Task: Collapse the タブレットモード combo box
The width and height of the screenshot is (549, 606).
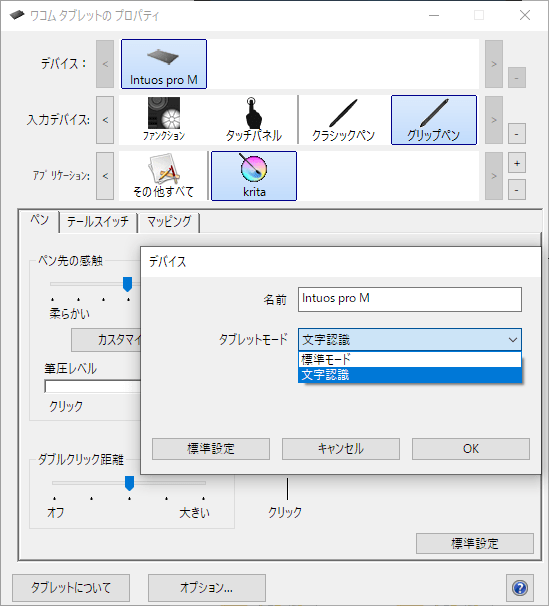Action: pyautogui.click(x=410, y=340)
